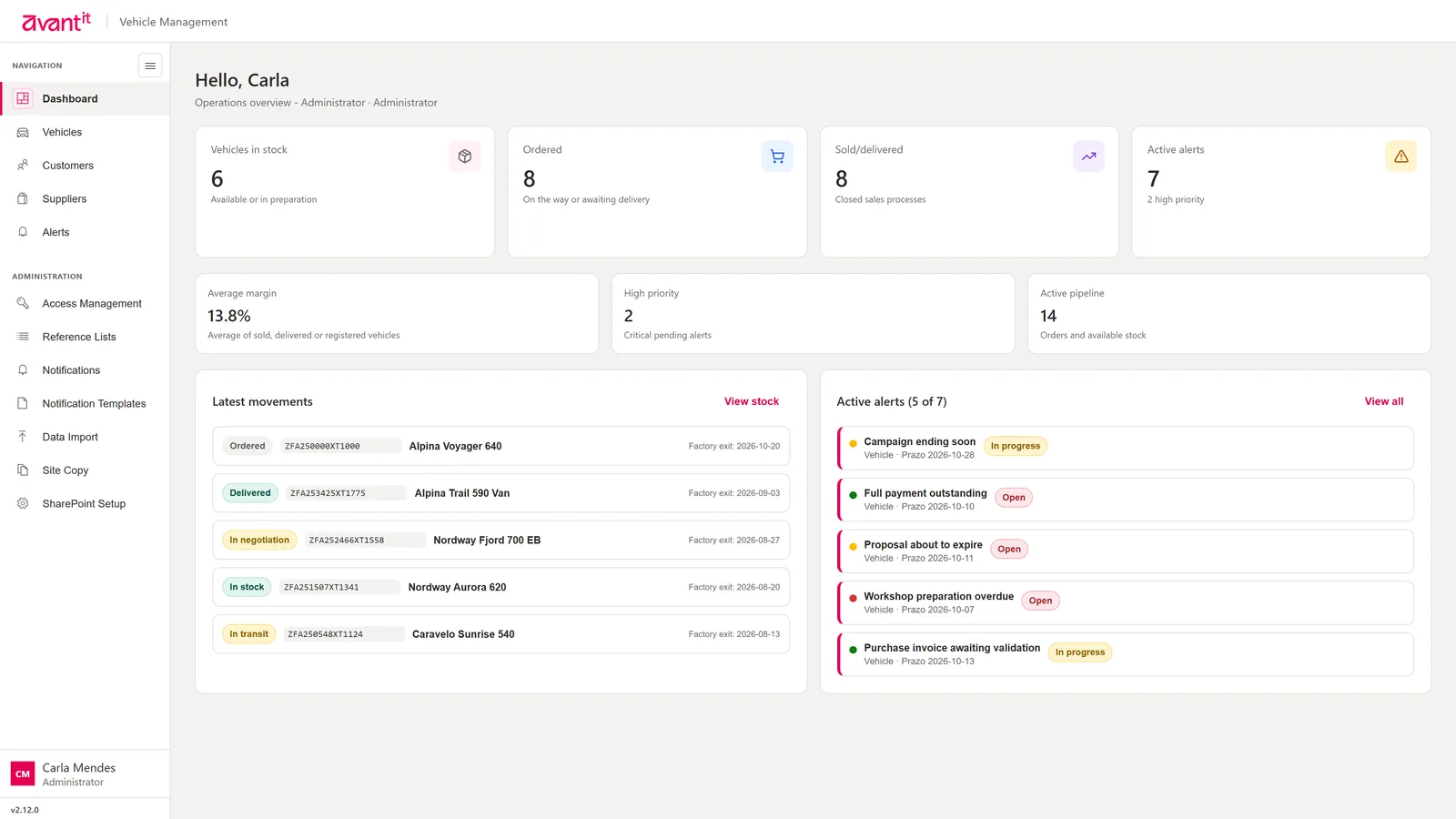Click the Reference Lists list icon
This screenshot has height=819, width=1456.
pyautogui.click(x=23, y=337)
